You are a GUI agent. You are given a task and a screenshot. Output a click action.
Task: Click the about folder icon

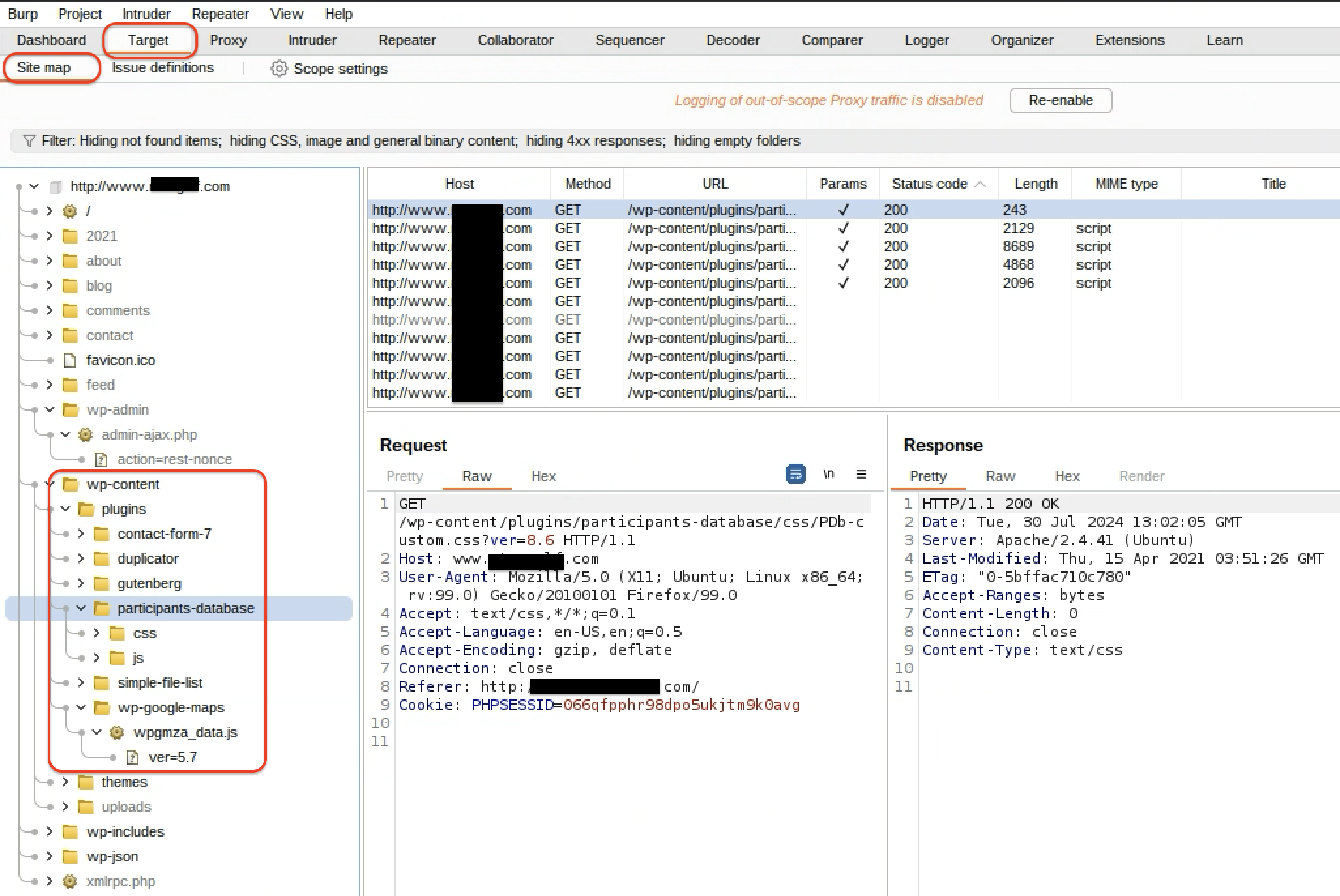[70, 261]
